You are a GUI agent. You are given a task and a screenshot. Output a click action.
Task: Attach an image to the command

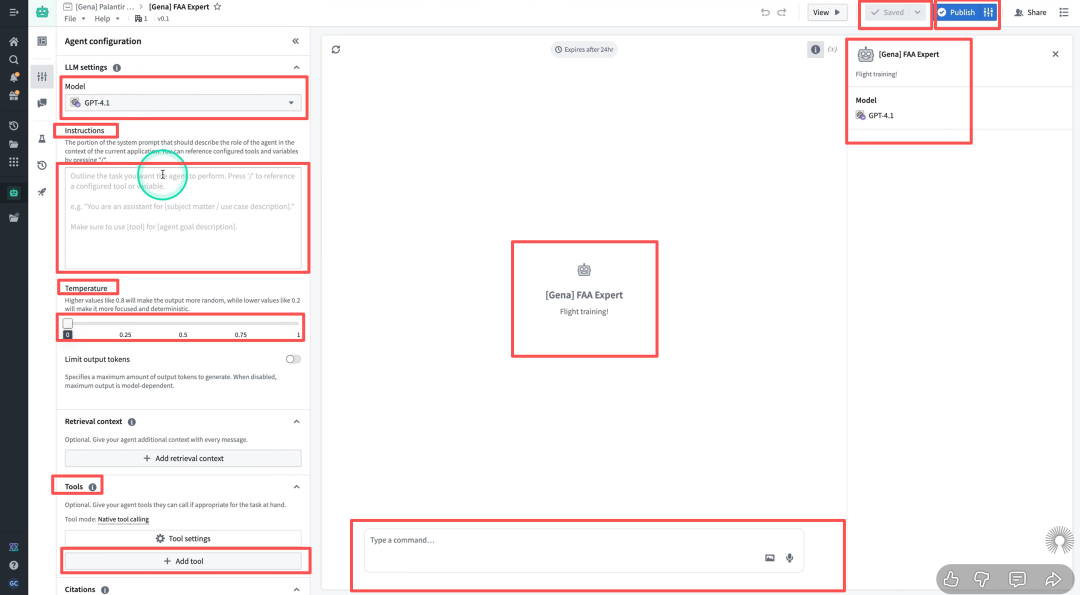[x=769, y=558]
